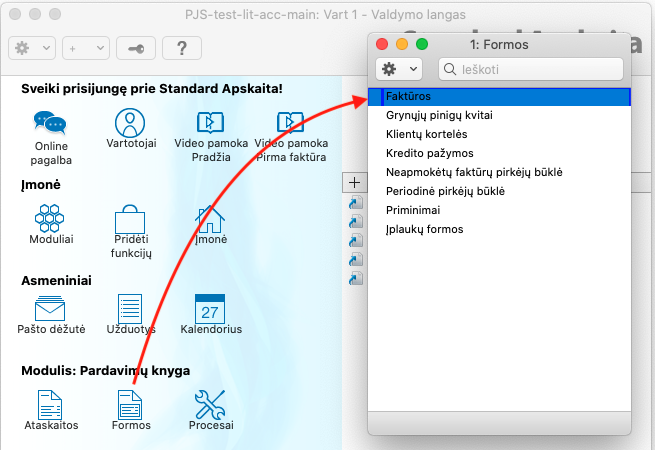Viewport: 655px width, 450px height.
Task: Click the Procesai tools icon
Action: pos(210,405)
